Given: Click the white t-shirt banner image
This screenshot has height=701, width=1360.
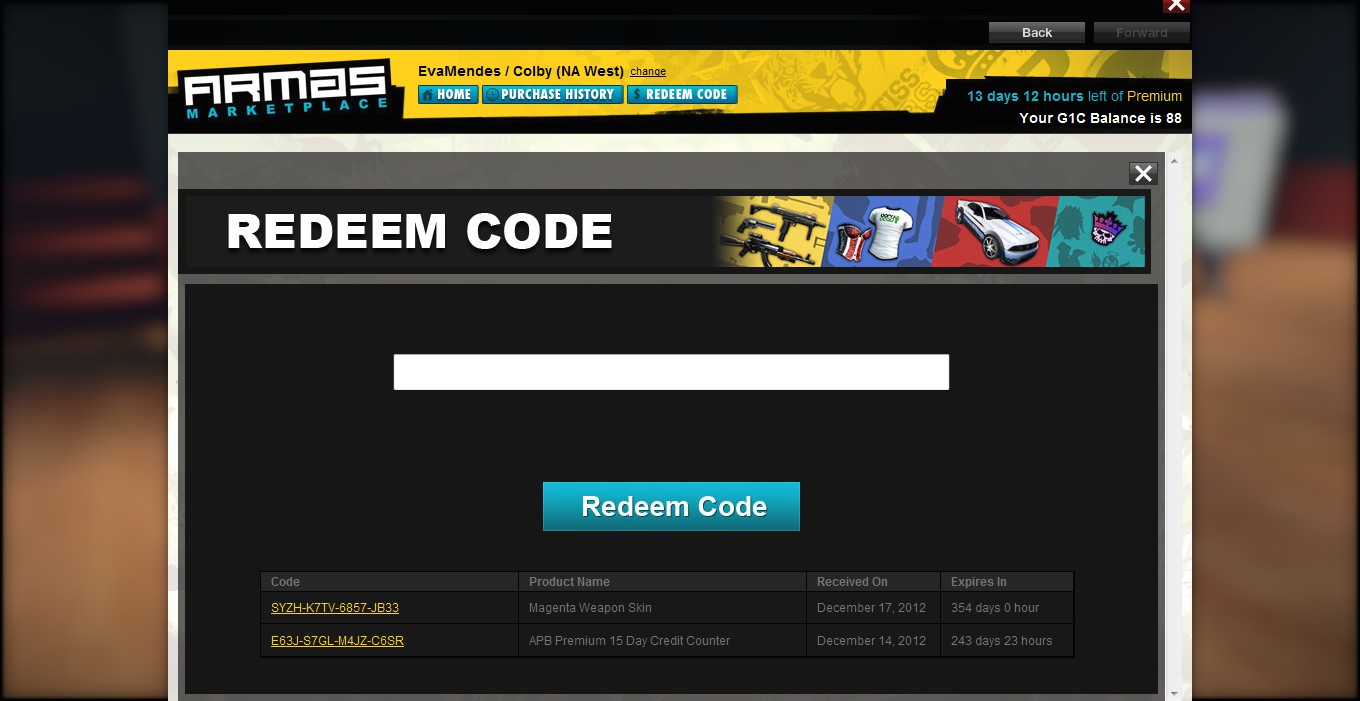Looking at the screenshot, I should pyautogui.click(x=885, y=231).
